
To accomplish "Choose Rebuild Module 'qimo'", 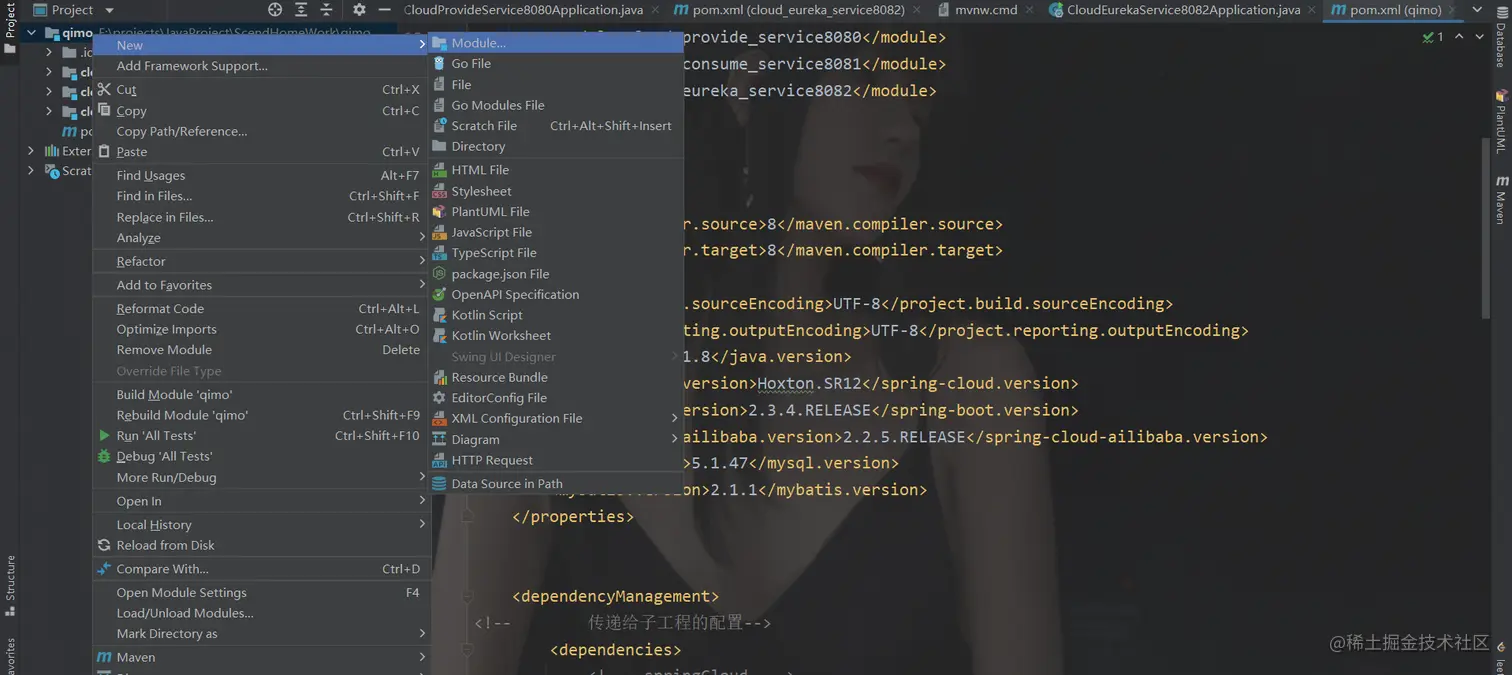I will point(262,416).
